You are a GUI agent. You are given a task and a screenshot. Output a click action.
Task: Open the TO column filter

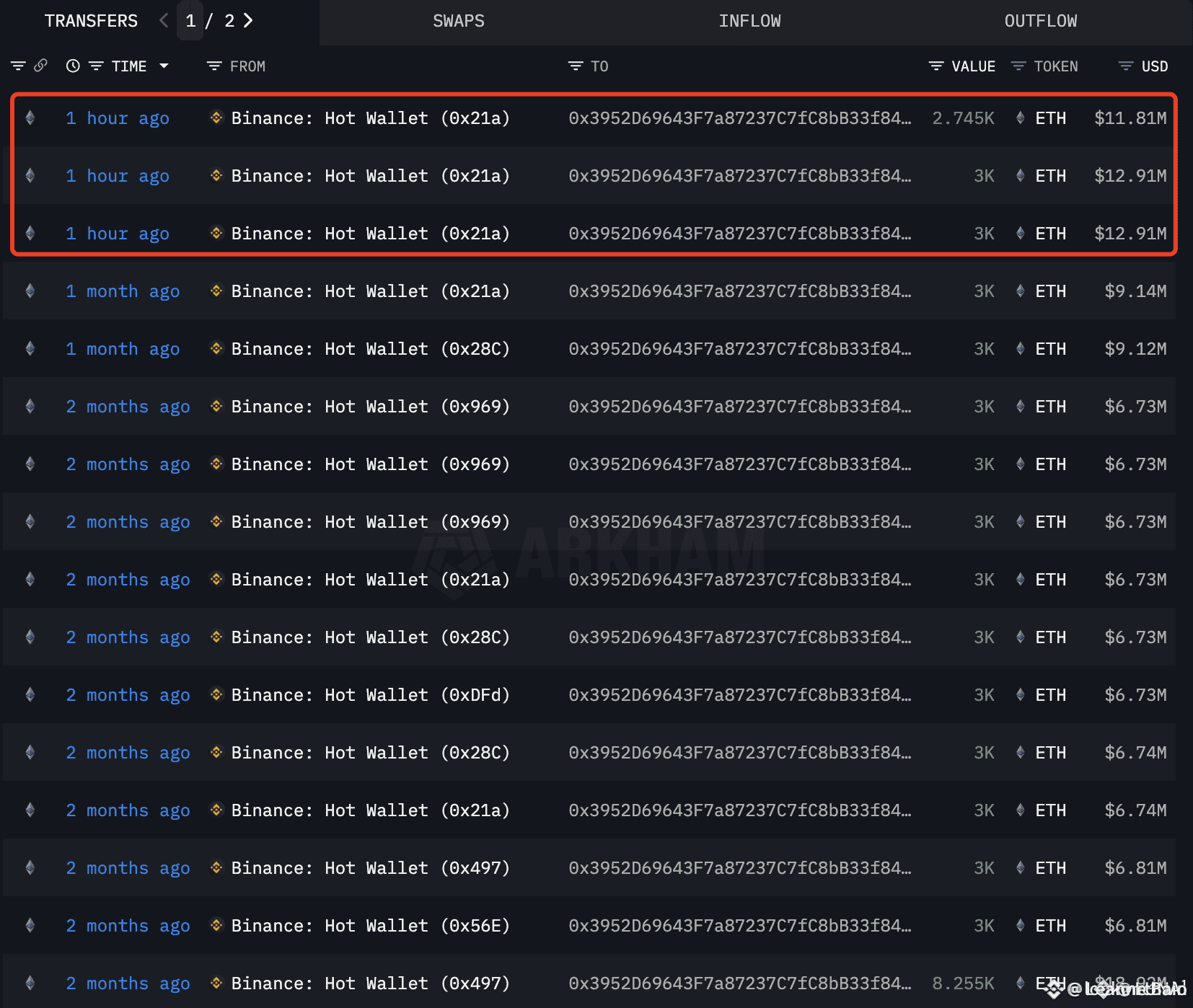[x=576, y=66]
